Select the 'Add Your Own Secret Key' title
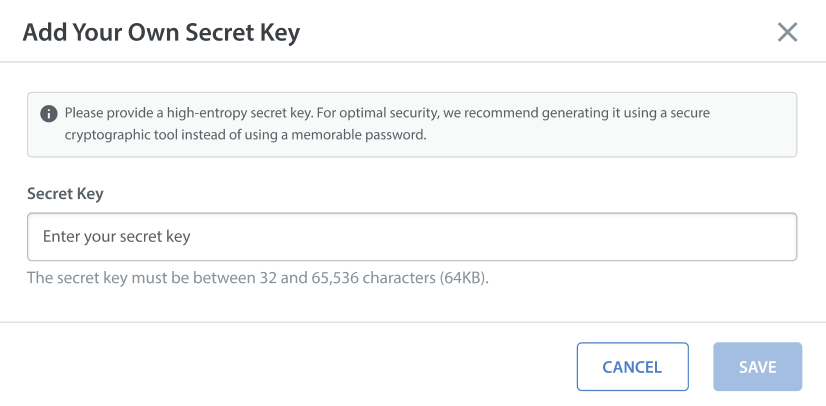826x406 pixels. tap(161, 33)
